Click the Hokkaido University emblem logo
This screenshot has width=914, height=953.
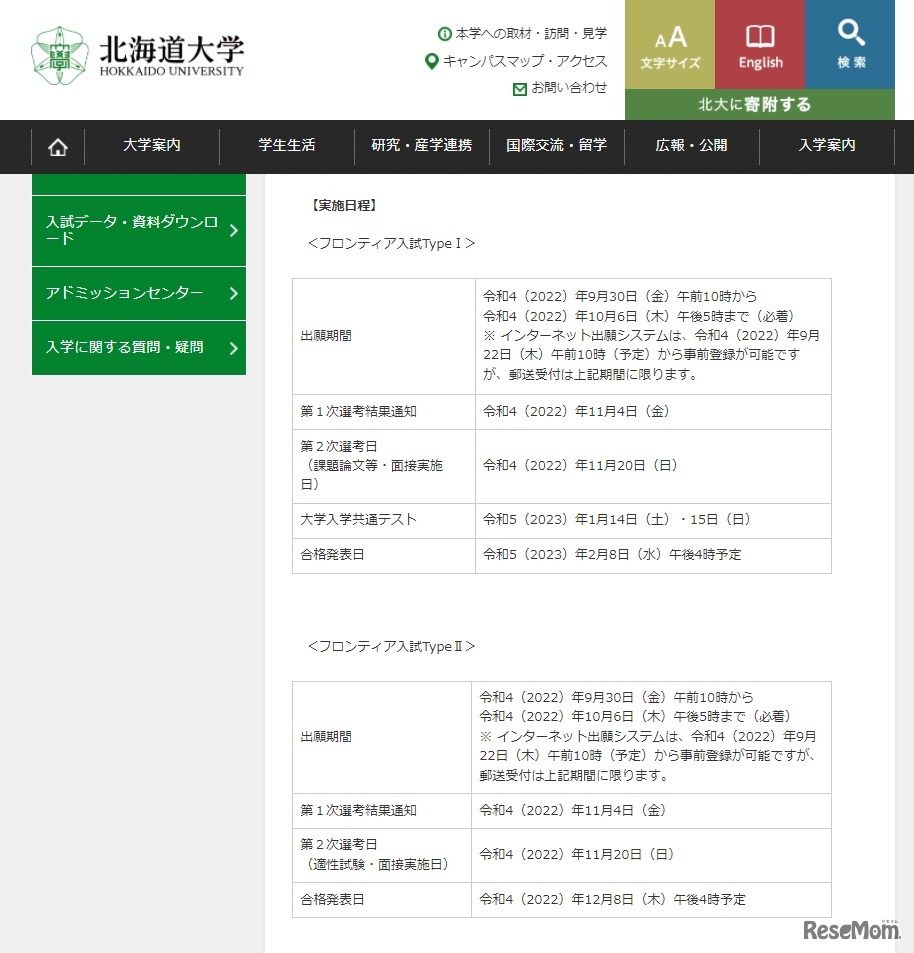pos(60,56)
